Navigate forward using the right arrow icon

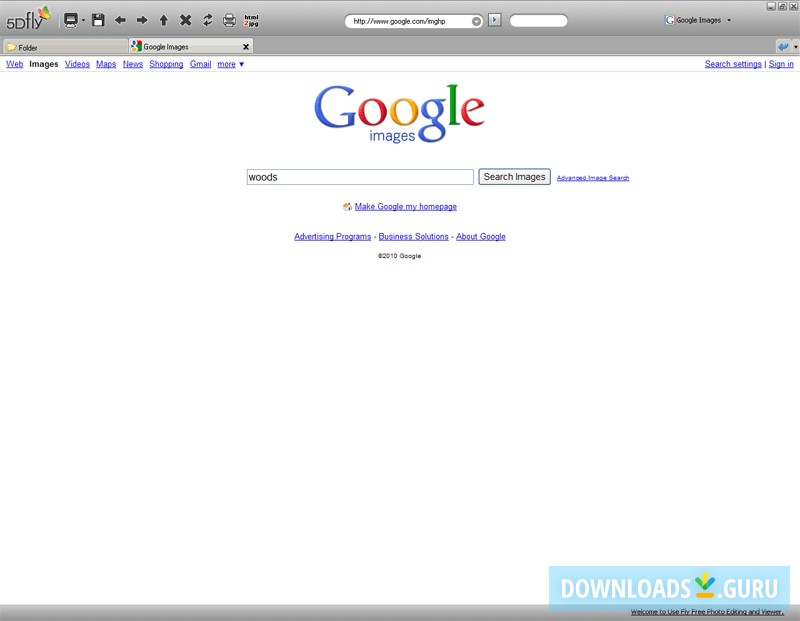click(x=142, y=19)
